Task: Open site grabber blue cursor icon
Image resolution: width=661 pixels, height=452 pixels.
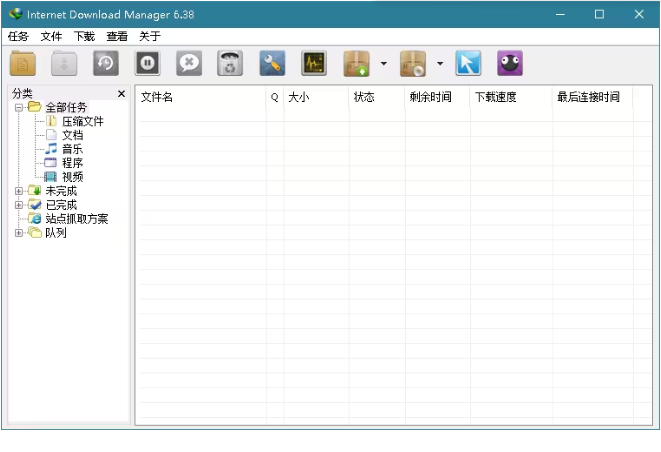Action: [468, 63]
